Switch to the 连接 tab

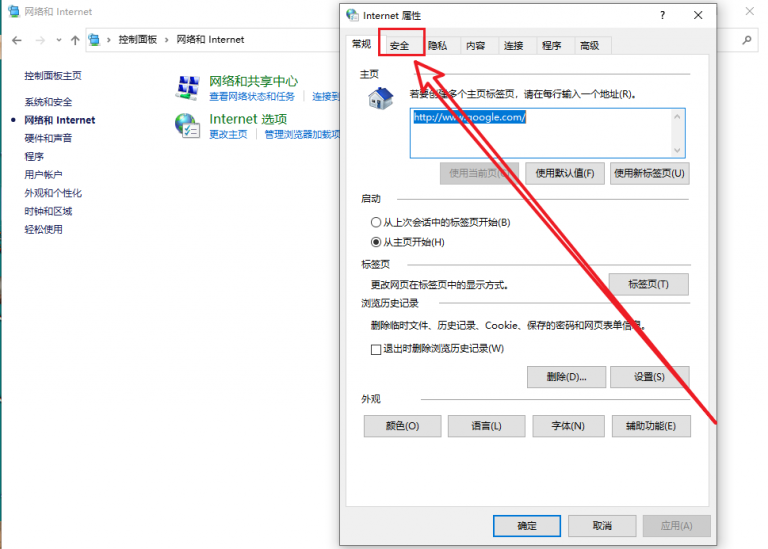(x=513, y=46)
